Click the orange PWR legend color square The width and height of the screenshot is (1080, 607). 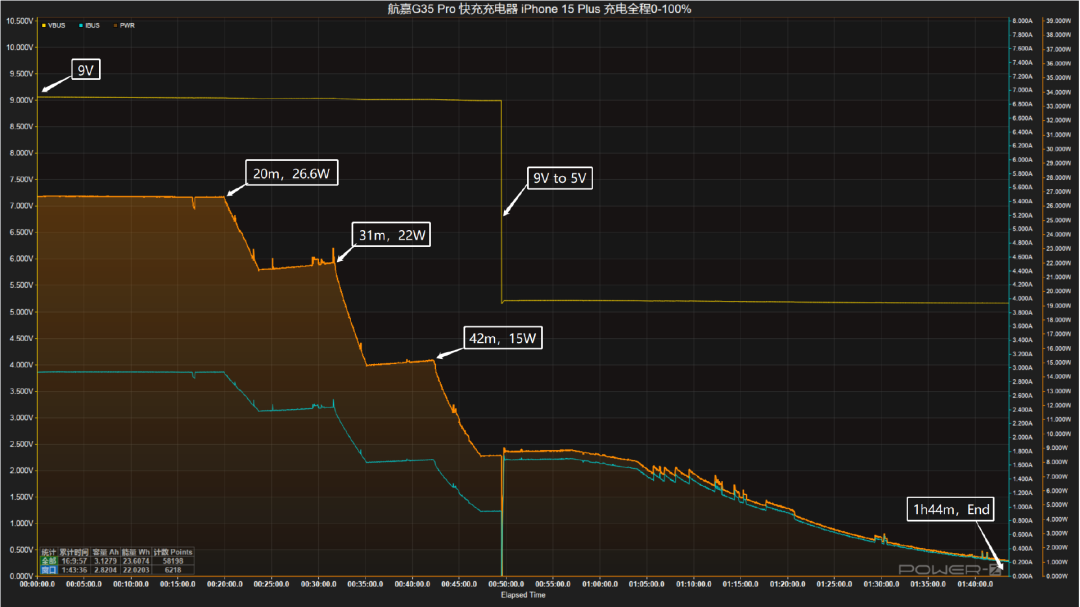116,25
